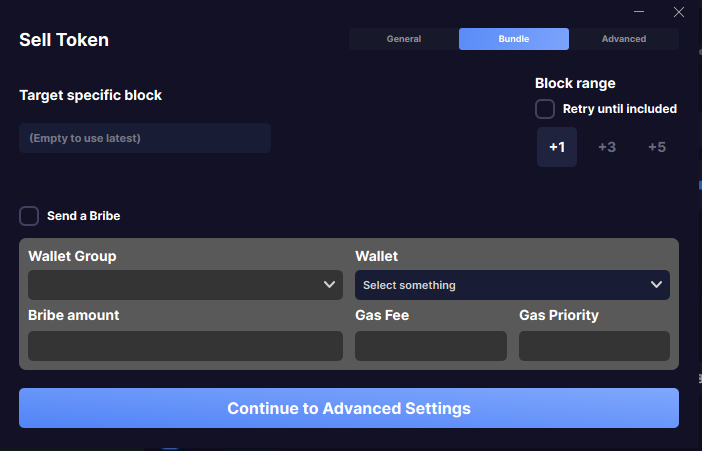Click the Target specific block input field
The image size is (702, 451).
[x=145, y=138]
